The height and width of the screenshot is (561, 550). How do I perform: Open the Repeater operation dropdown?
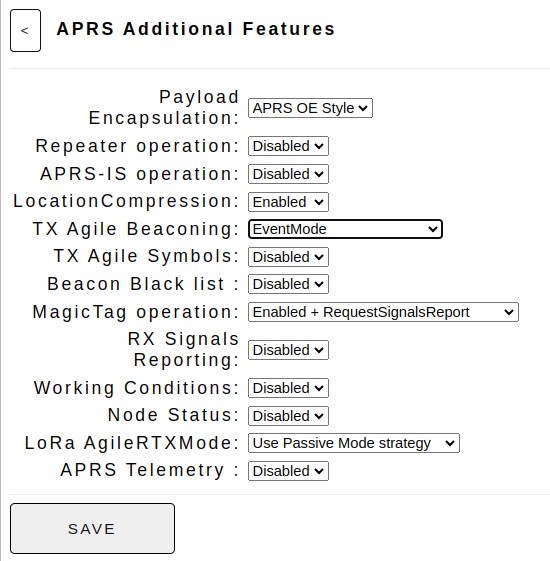(288, 146)
